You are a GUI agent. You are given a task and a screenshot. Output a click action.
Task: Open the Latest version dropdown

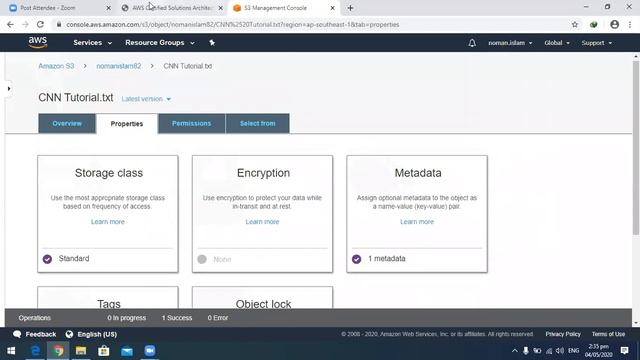(x=146, y=99)
